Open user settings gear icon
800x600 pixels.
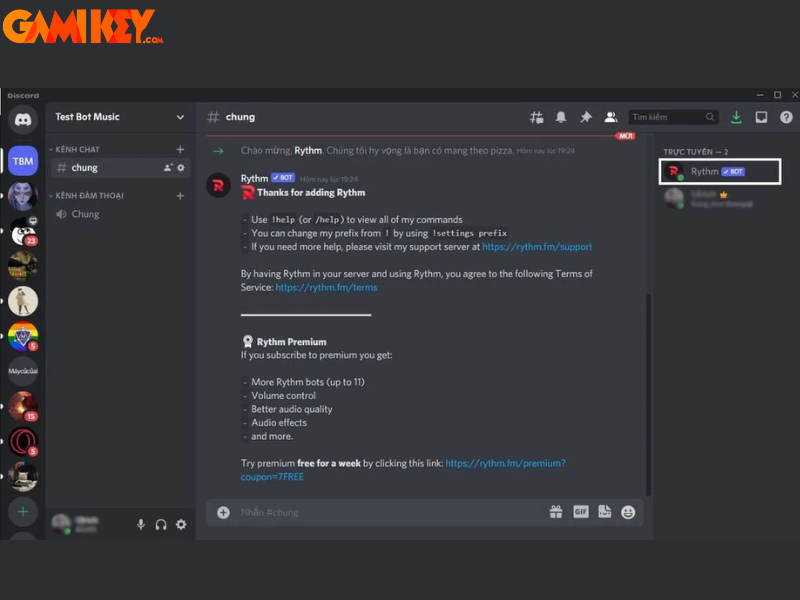click(181, 524)
